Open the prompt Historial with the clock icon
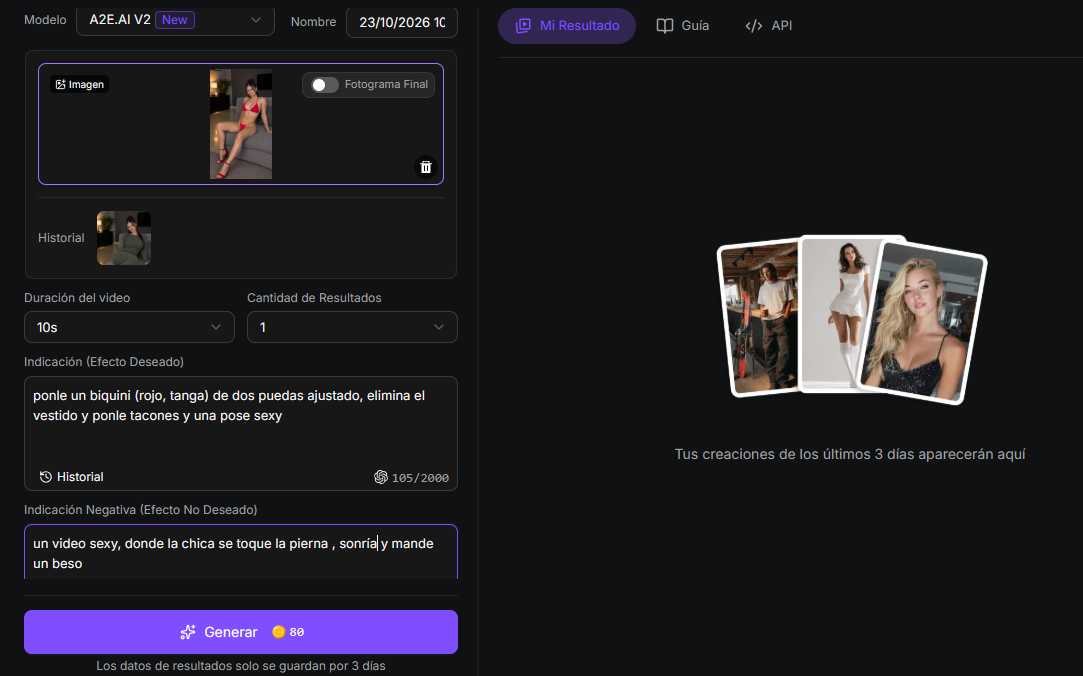The width and height of the screenshot is (1083, 676). point(72,477)
